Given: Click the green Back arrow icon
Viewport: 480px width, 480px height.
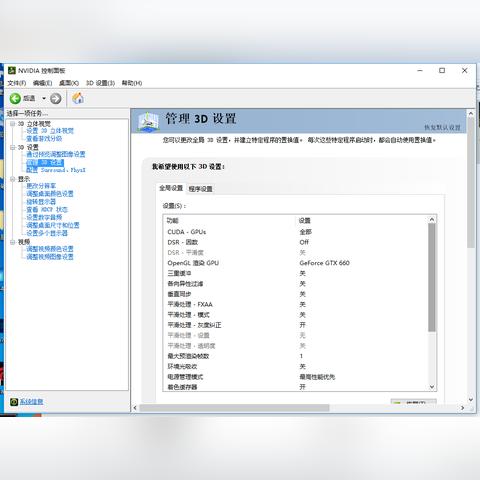Looking at the screenshot, I should pos(15,98).
